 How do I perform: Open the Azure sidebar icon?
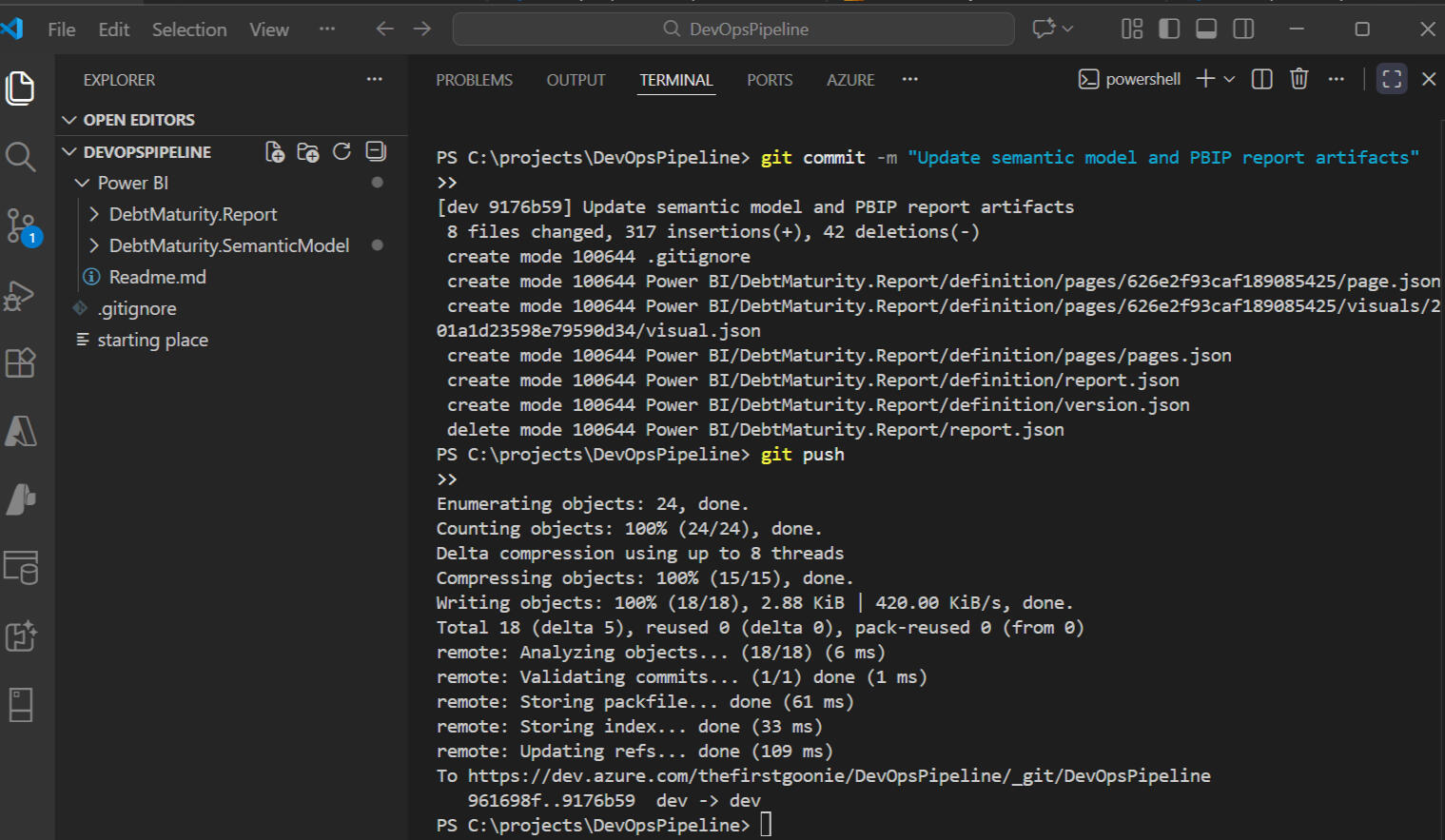point(21,432)
